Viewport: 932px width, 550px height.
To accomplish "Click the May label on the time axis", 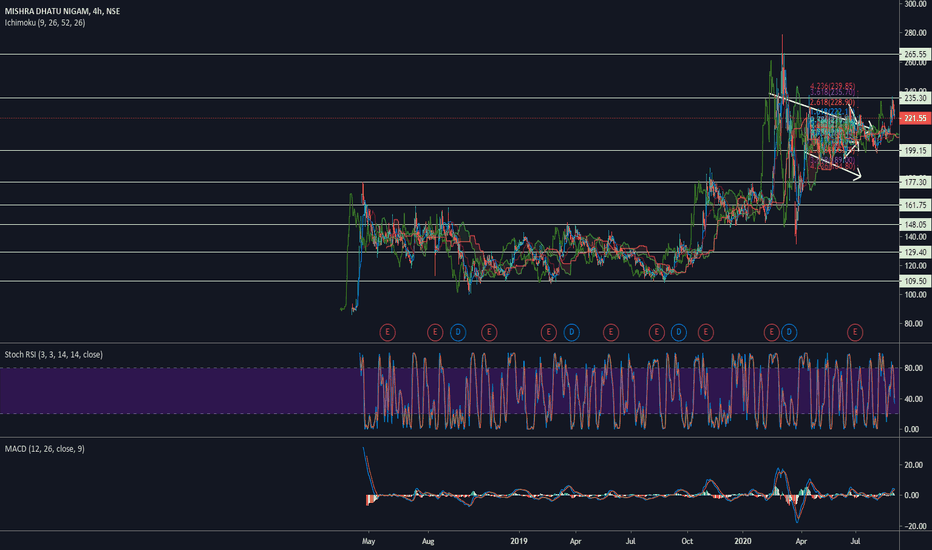I will coord(369,542).
